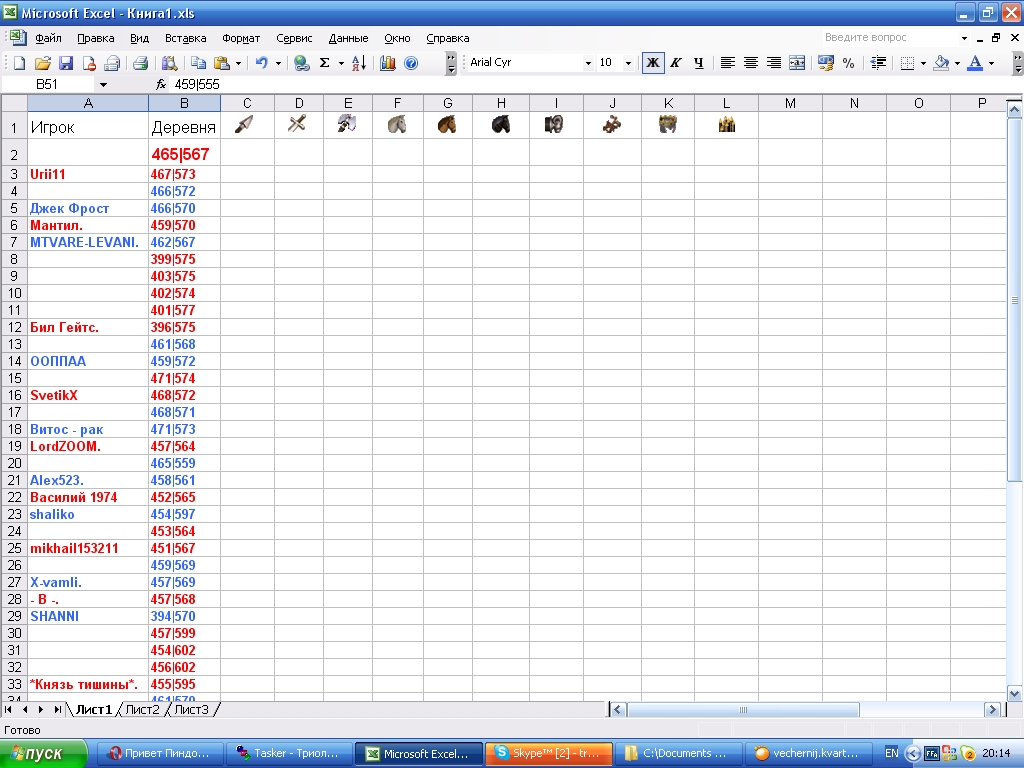This screenshot has height=768, width=1024.
Task: Open the Формат menu
Action: point(241,38)
